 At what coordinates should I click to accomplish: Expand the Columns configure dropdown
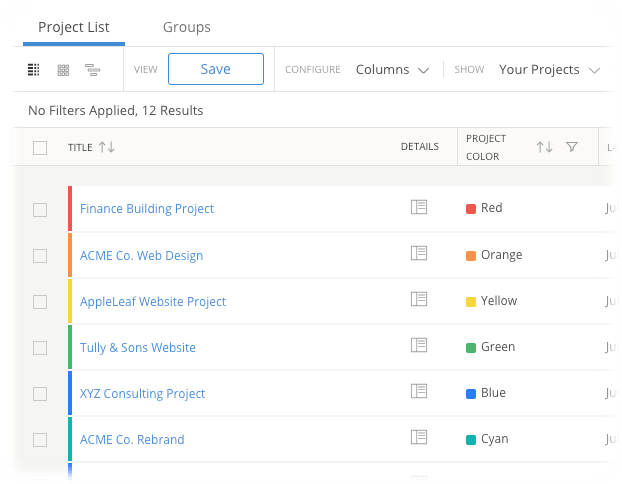[392, 70]
